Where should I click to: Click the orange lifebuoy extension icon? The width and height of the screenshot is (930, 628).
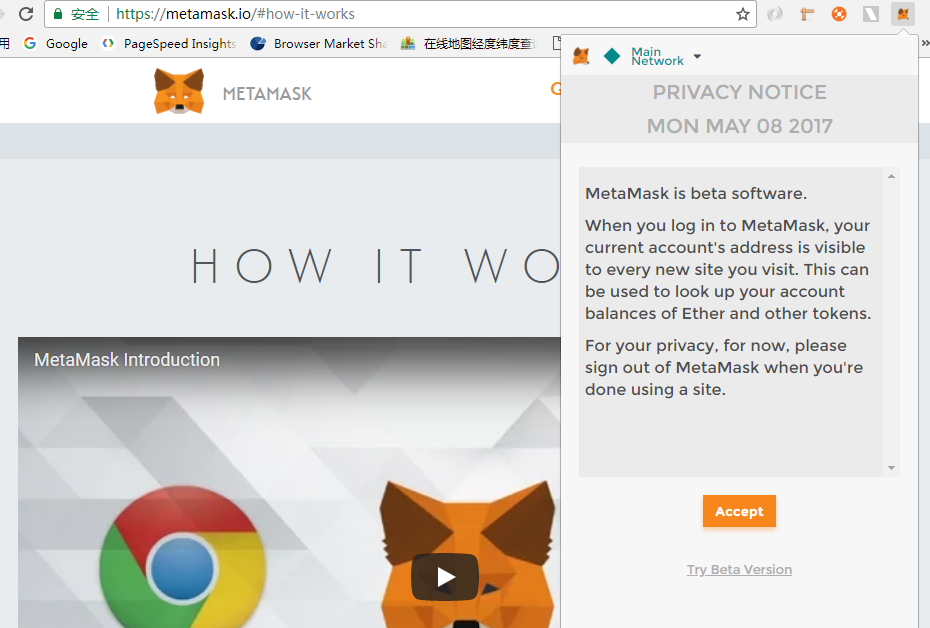839,14
